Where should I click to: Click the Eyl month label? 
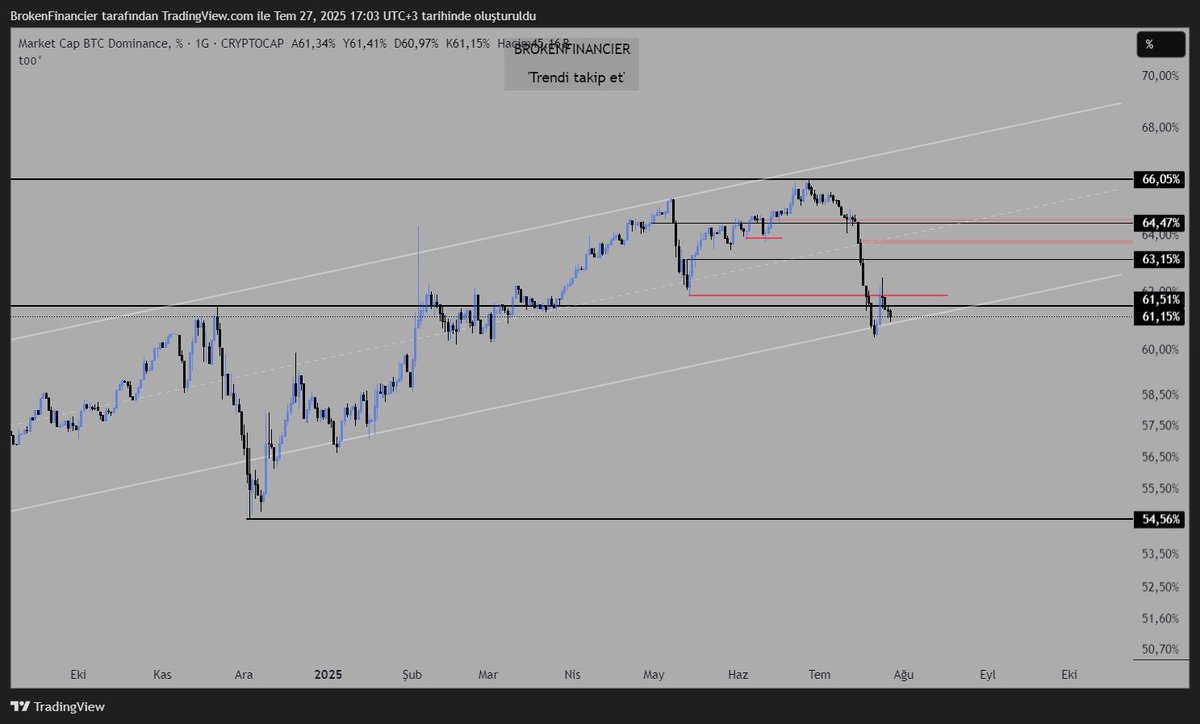[988, 675]
